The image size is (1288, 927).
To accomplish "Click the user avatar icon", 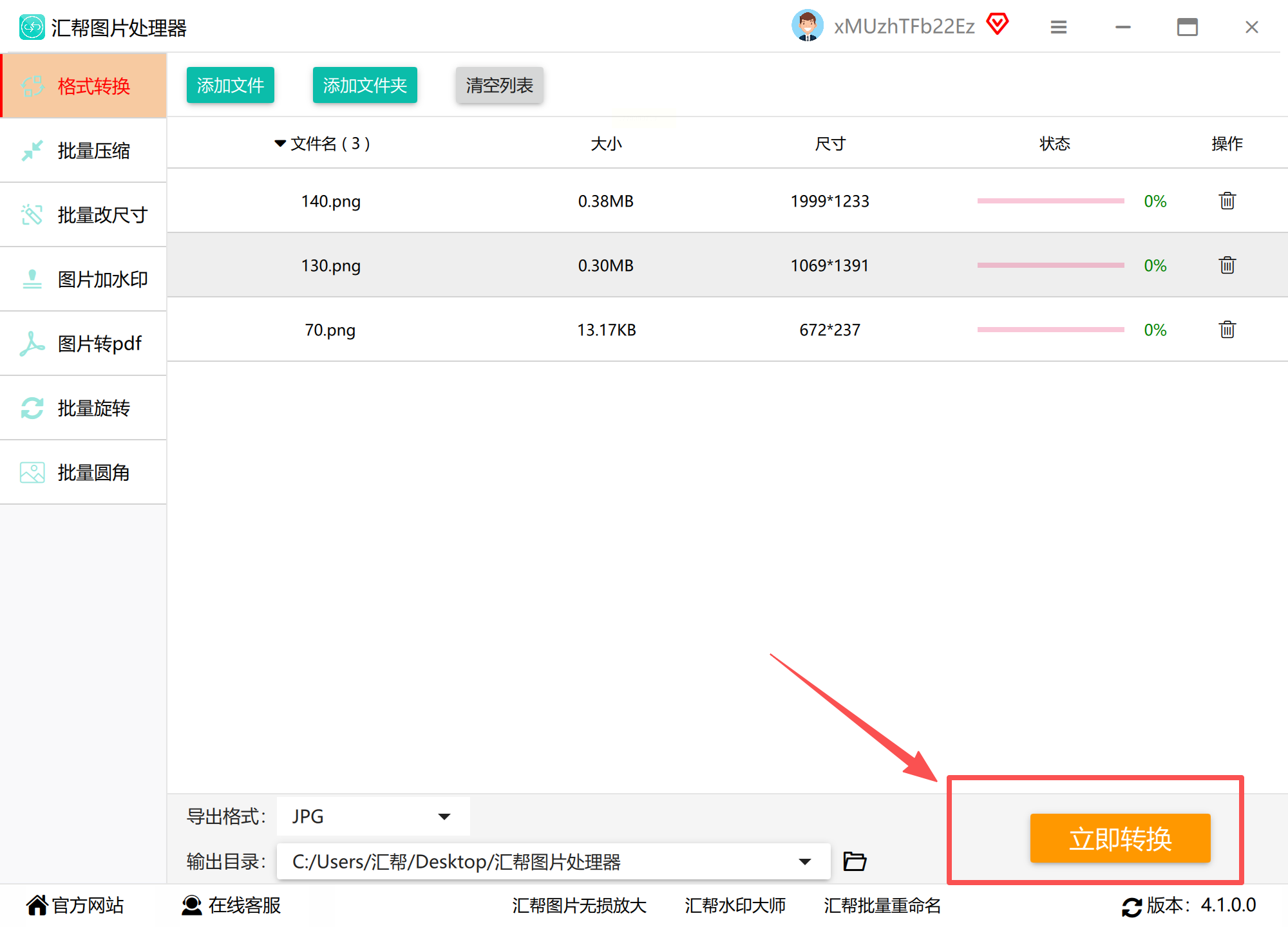I will (x=807, y=26).
